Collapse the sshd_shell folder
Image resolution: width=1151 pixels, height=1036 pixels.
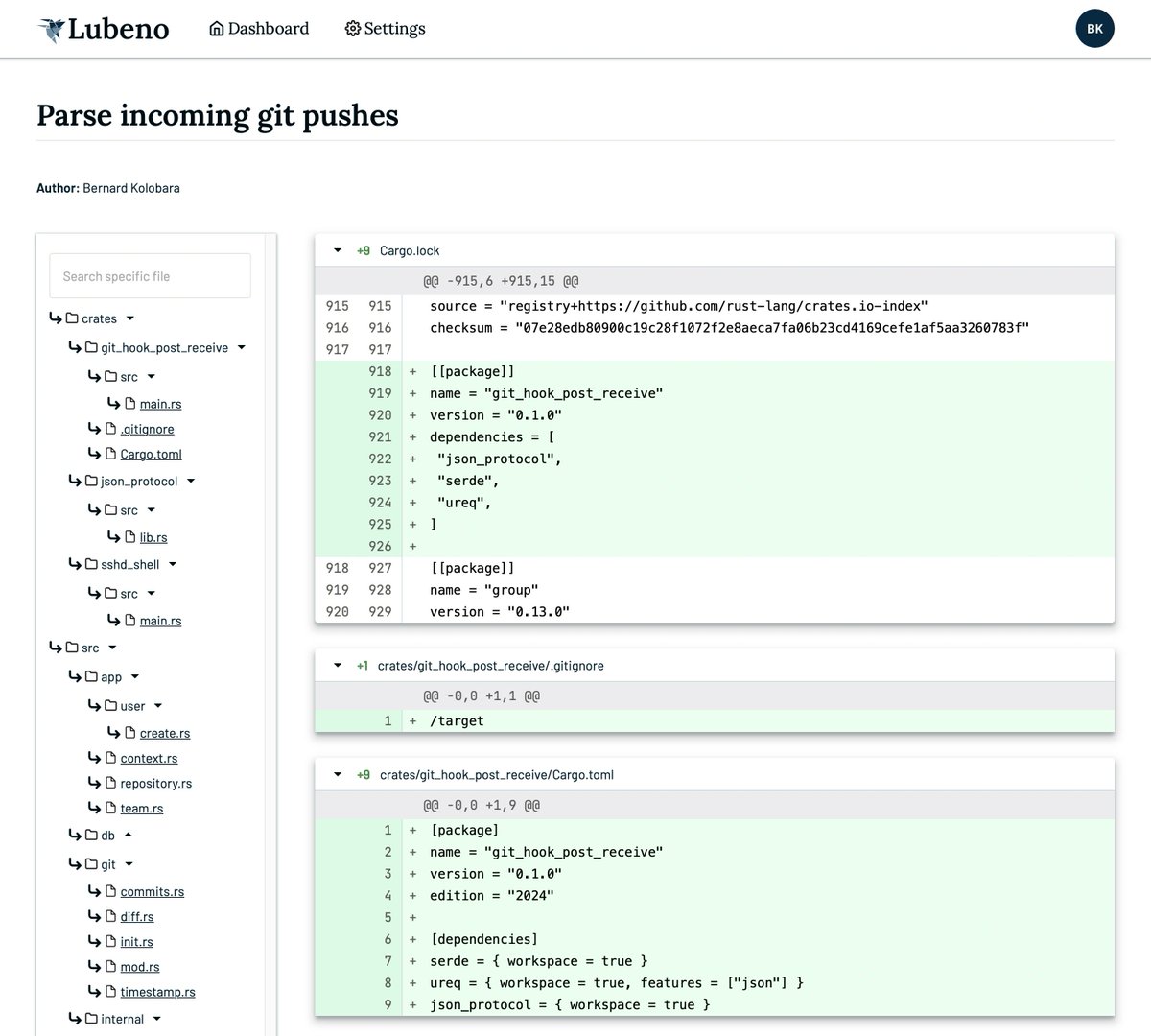(x=171, y=564)
